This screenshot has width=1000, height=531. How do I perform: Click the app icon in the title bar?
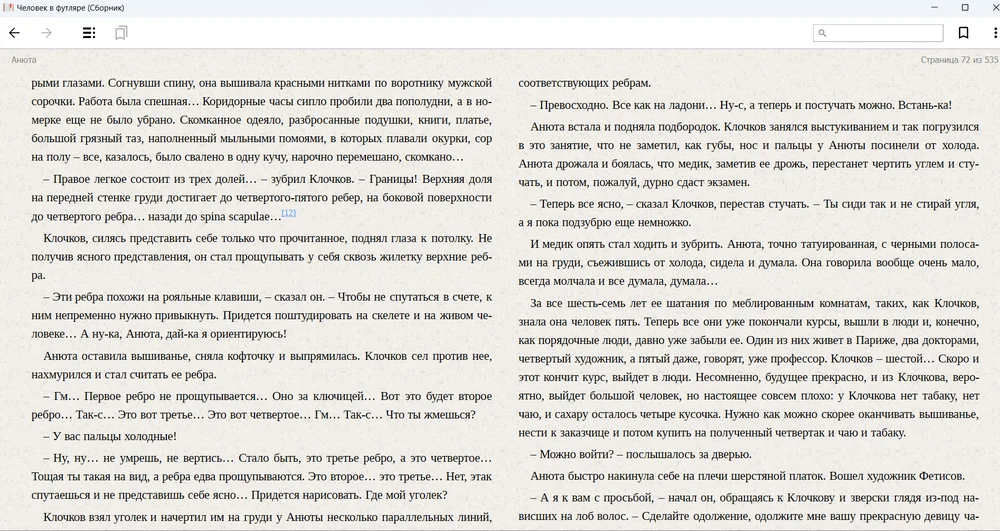click(x=8, y=8)
